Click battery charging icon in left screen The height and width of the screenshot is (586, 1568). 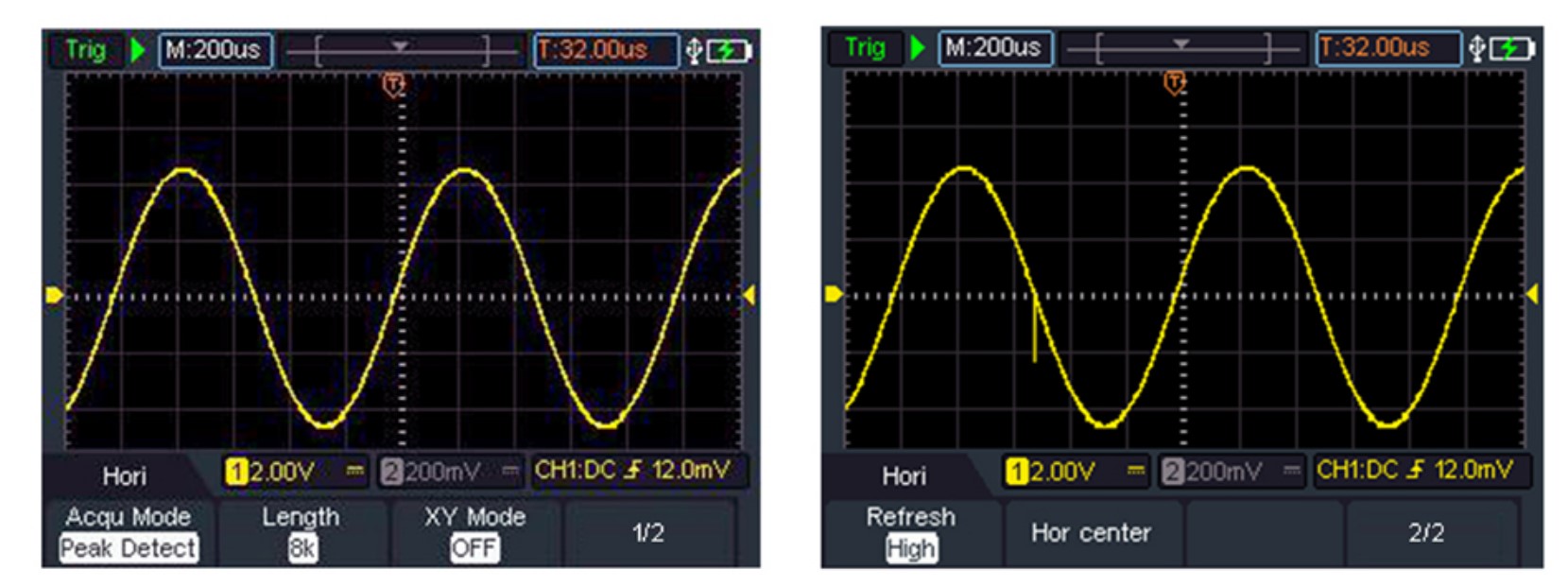[729, 51]
